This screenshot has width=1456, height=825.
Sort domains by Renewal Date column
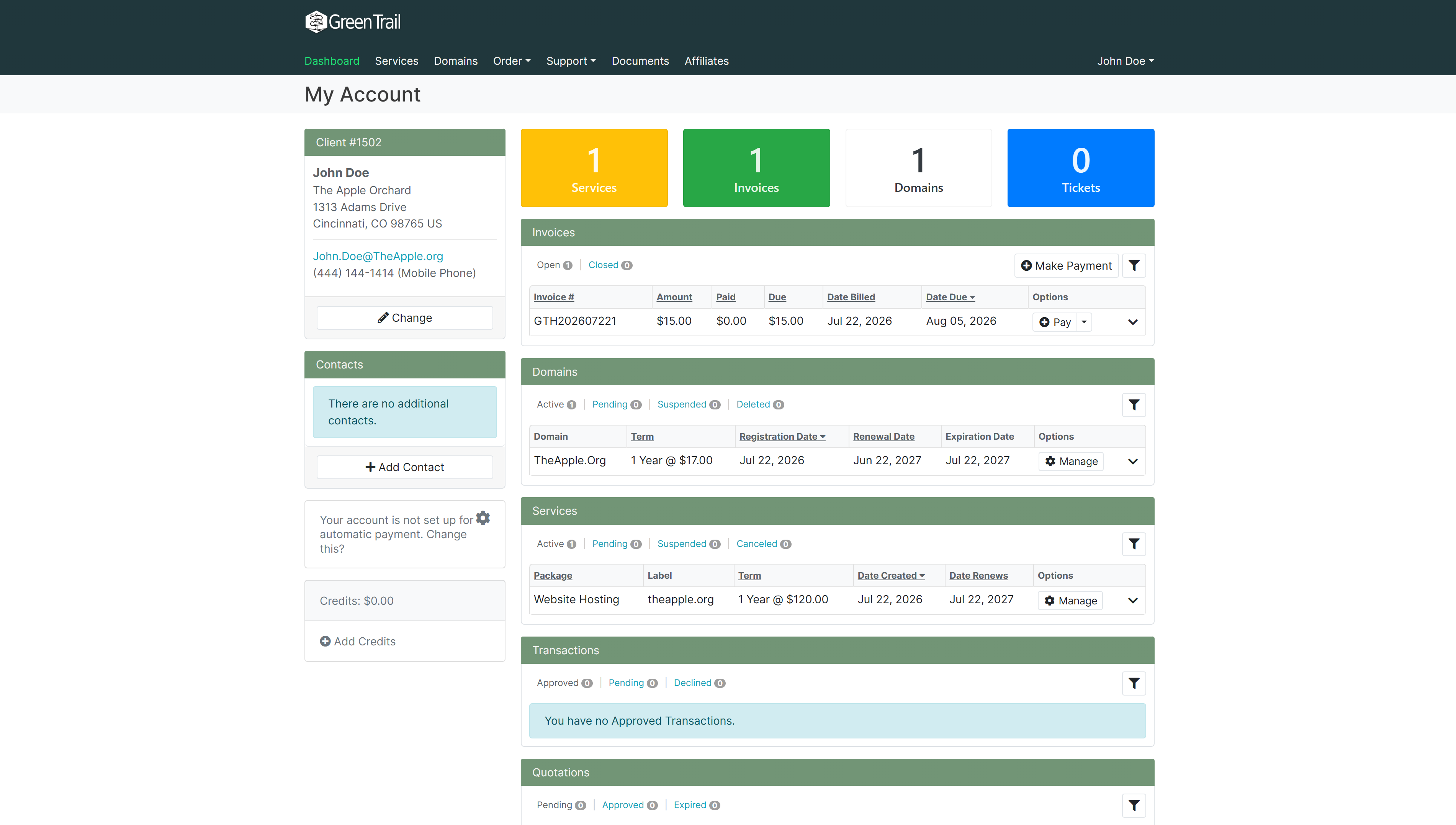tap(884, 436)
